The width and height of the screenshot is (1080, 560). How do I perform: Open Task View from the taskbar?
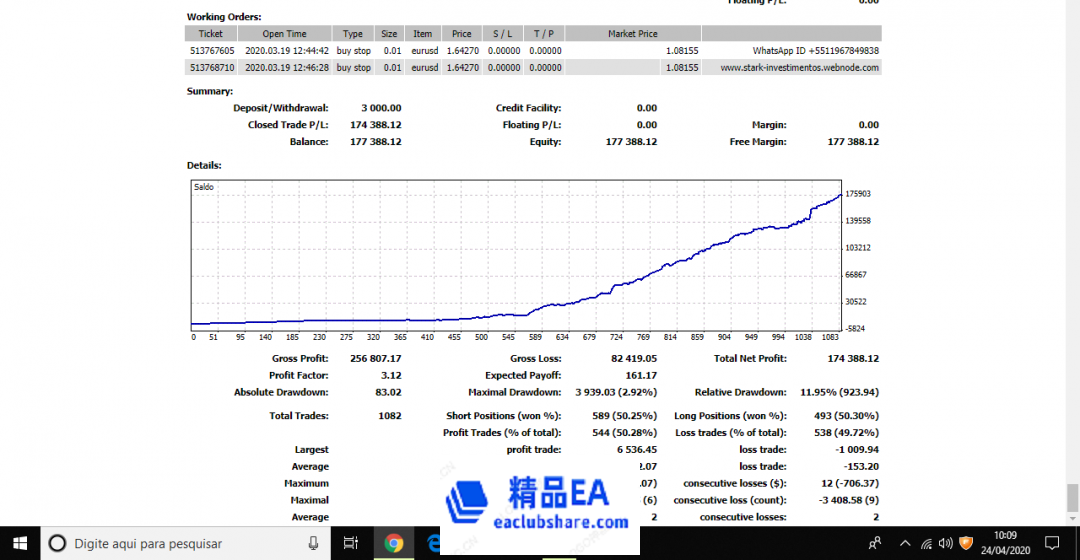pyautogui.click(x=350, y=543)
